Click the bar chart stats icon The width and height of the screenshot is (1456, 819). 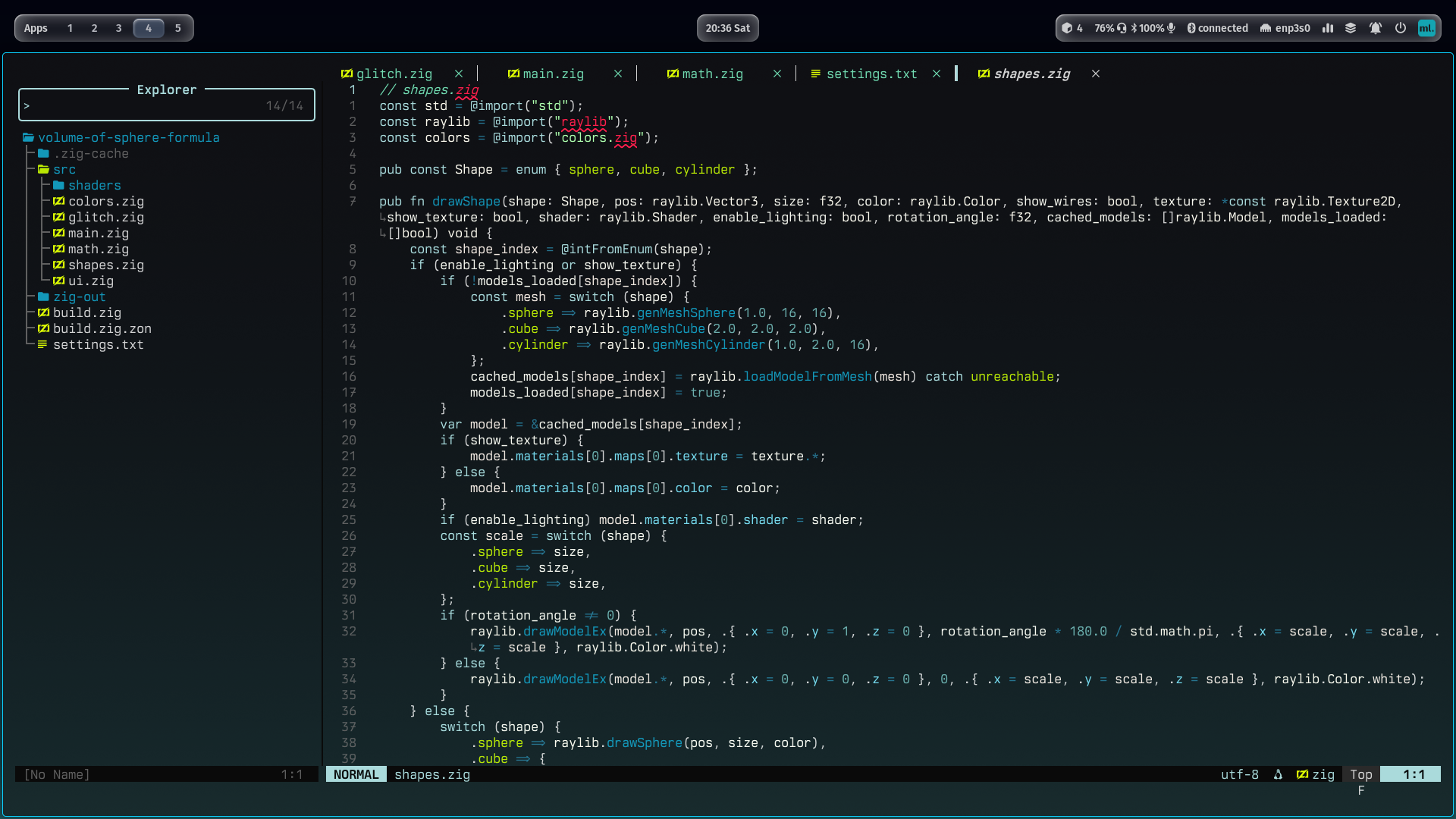pyautogui.click(x=1328, y=28)
